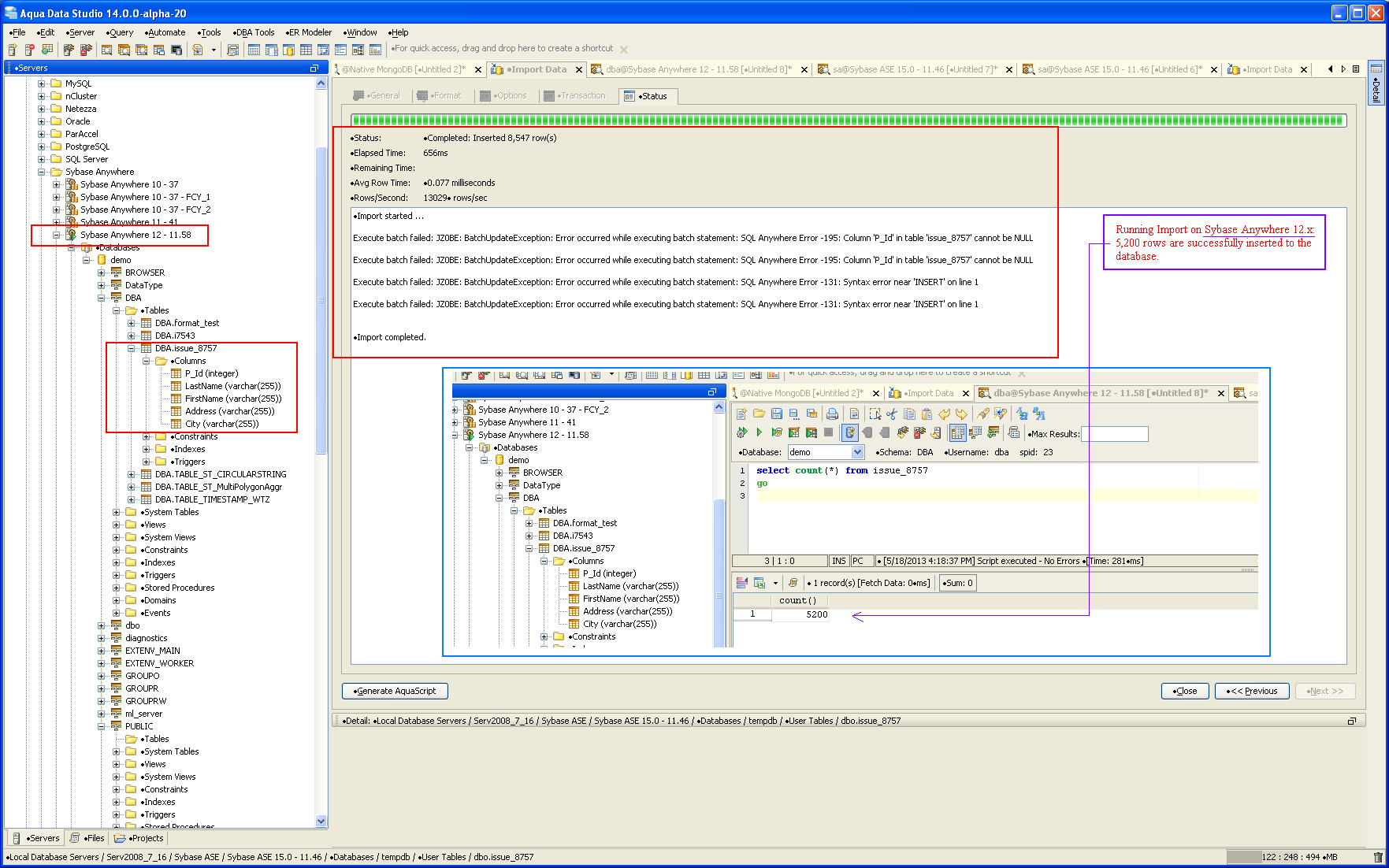Screen dimensions: 1389x868
Task: Open the toolbar dropdown arrow beside script icon
Action: 214,50
